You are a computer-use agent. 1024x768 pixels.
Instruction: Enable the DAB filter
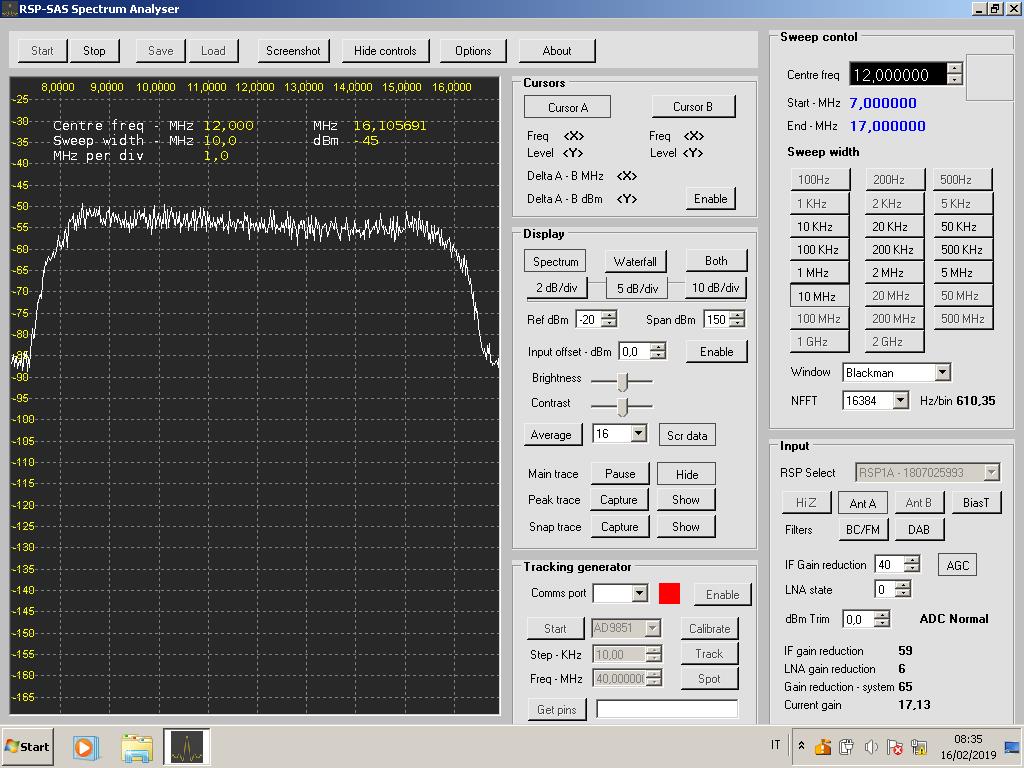pos(919,530)
